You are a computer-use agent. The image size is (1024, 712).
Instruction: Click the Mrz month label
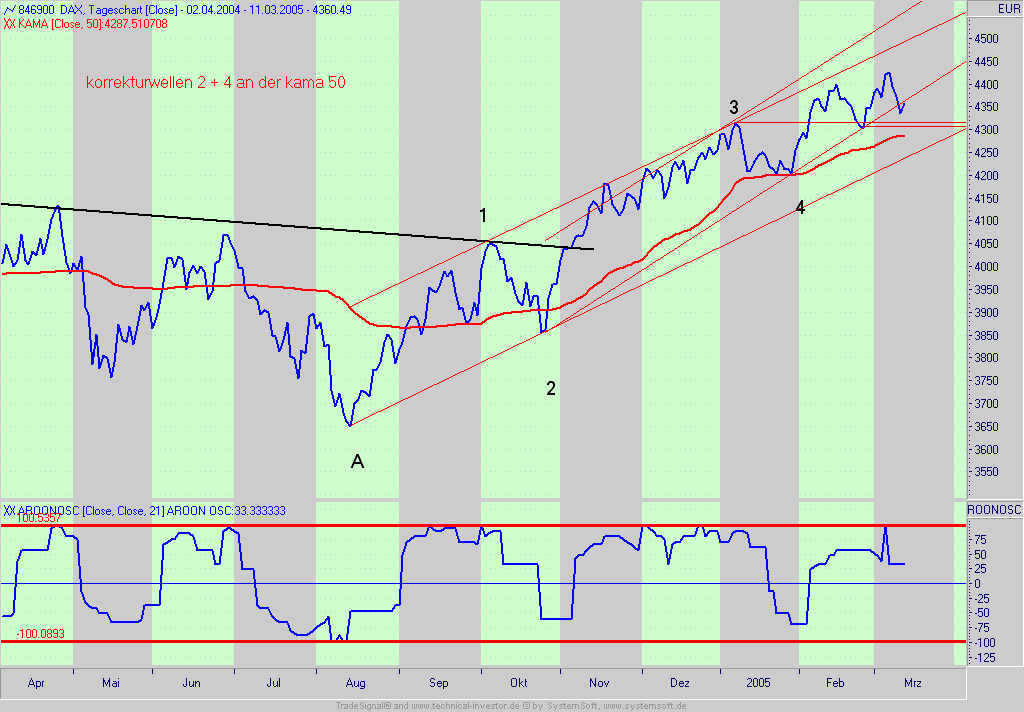913,683
